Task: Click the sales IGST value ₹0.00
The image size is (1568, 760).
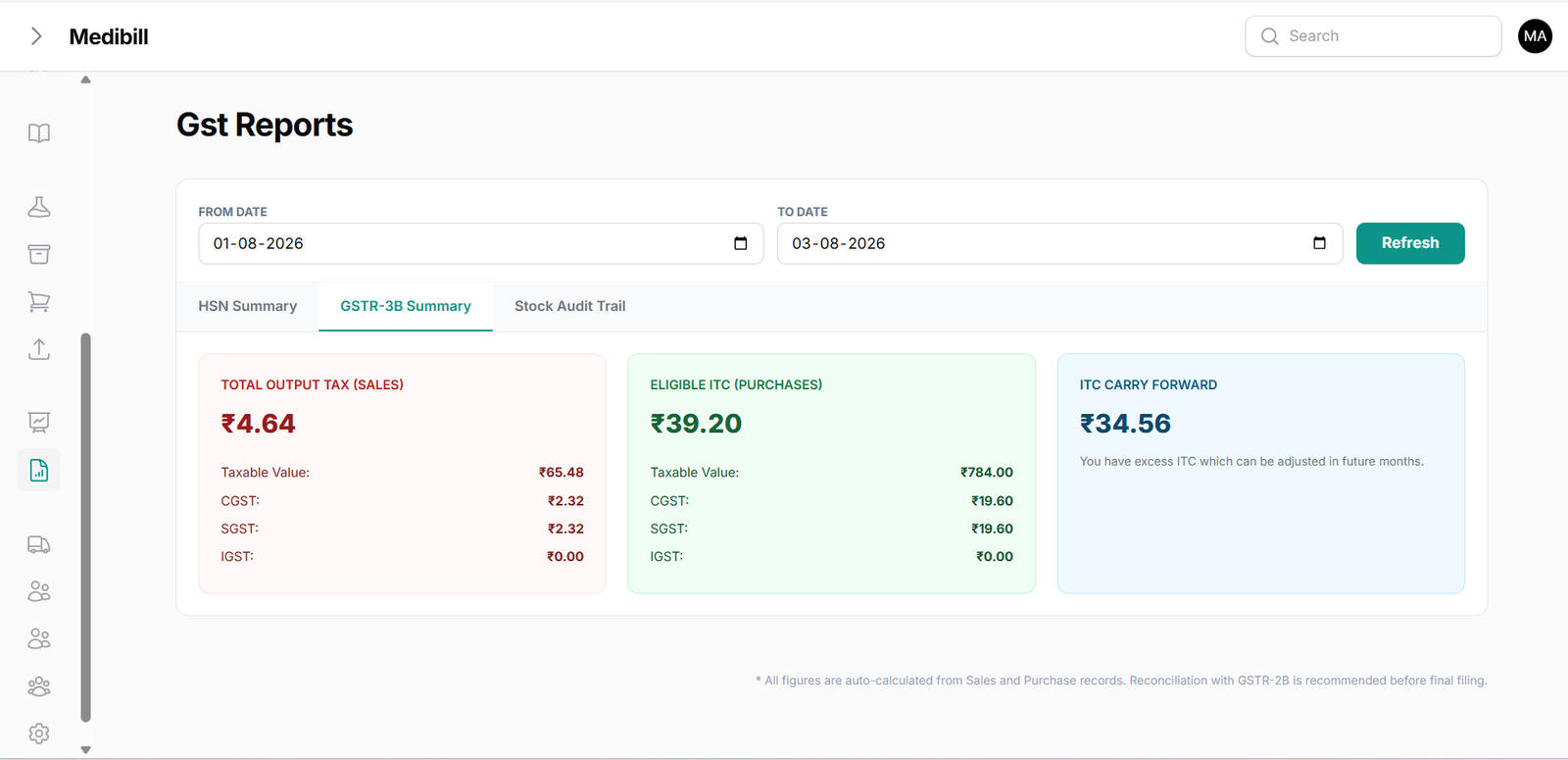Action: click(565, 556)
